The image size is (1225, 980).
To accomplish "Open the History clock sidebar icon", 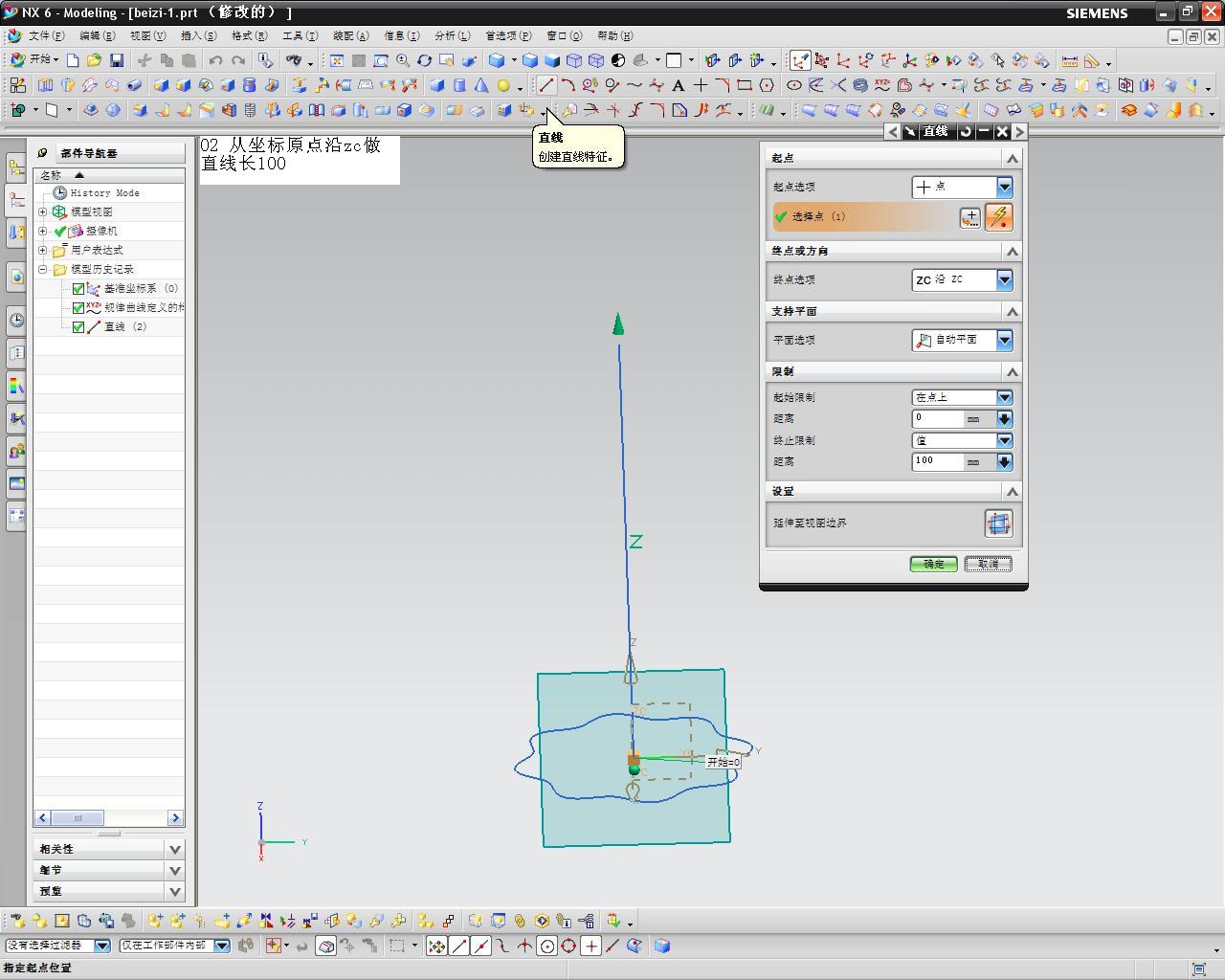I will pos(16,320).
